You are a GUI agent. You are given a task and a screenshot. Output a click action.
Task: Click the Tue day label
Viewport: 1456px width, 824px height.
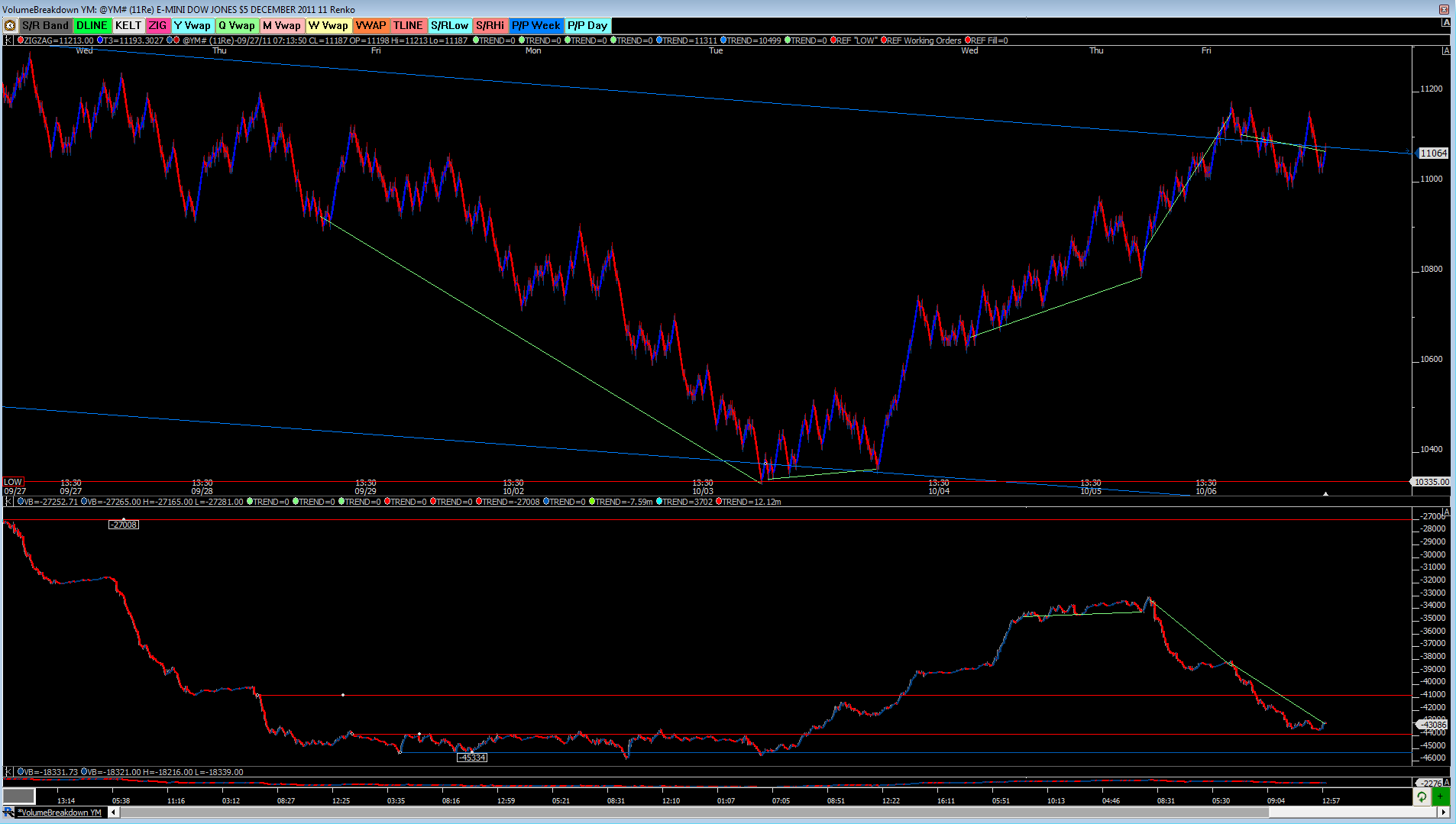716,50
